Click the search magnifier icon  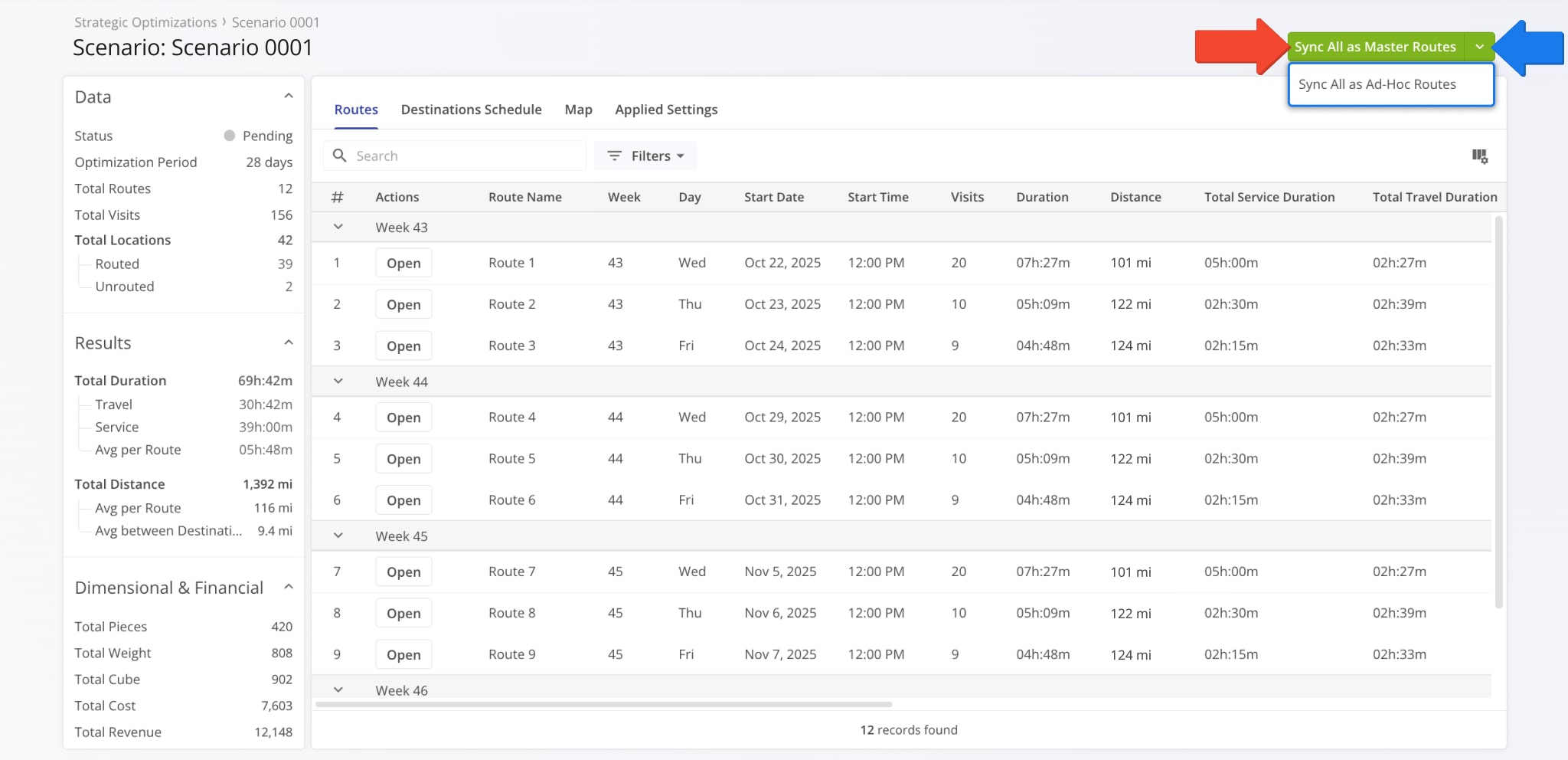point(340,156)
